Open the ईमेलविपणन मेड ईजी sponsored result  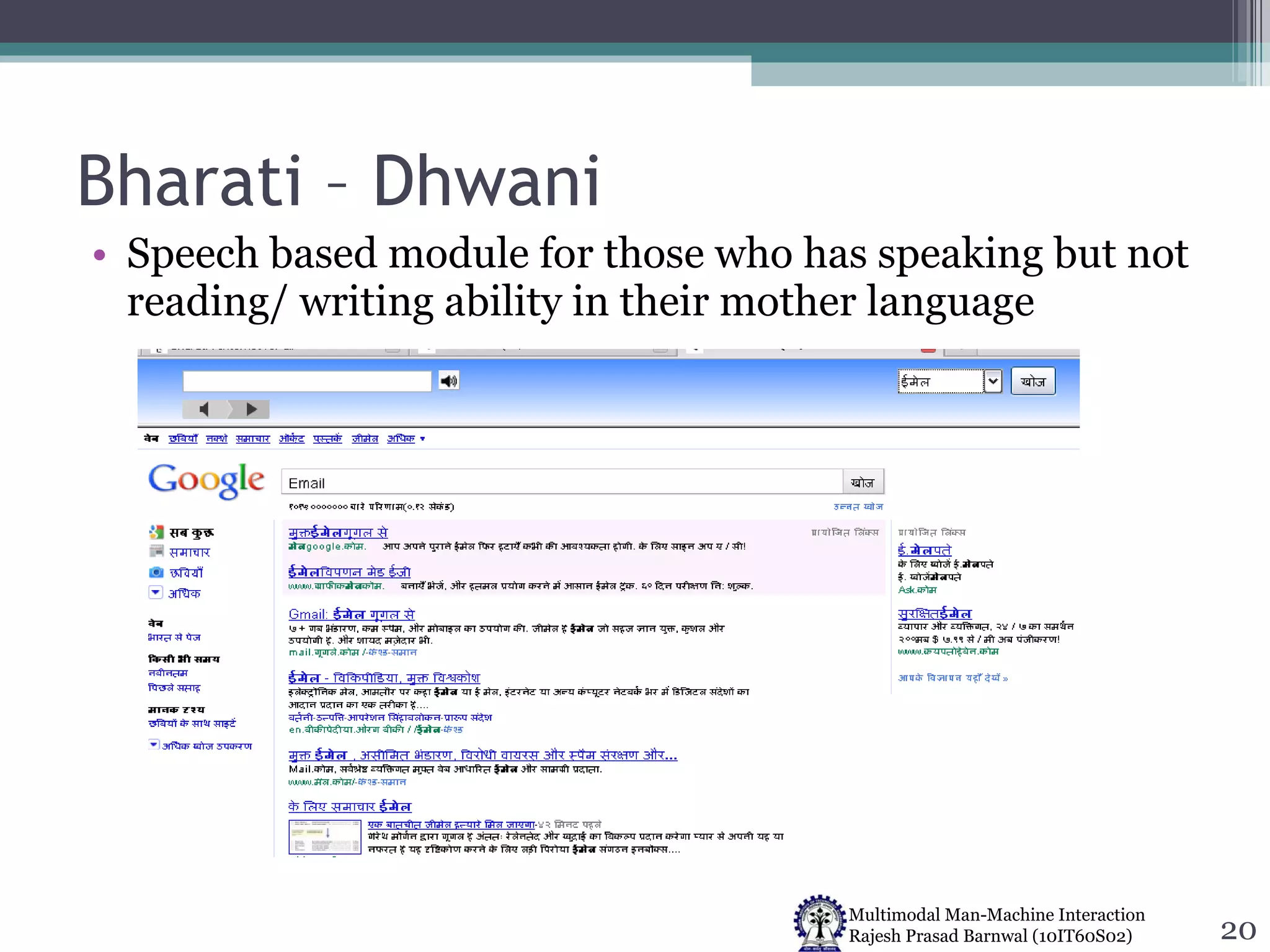point(349,572)
